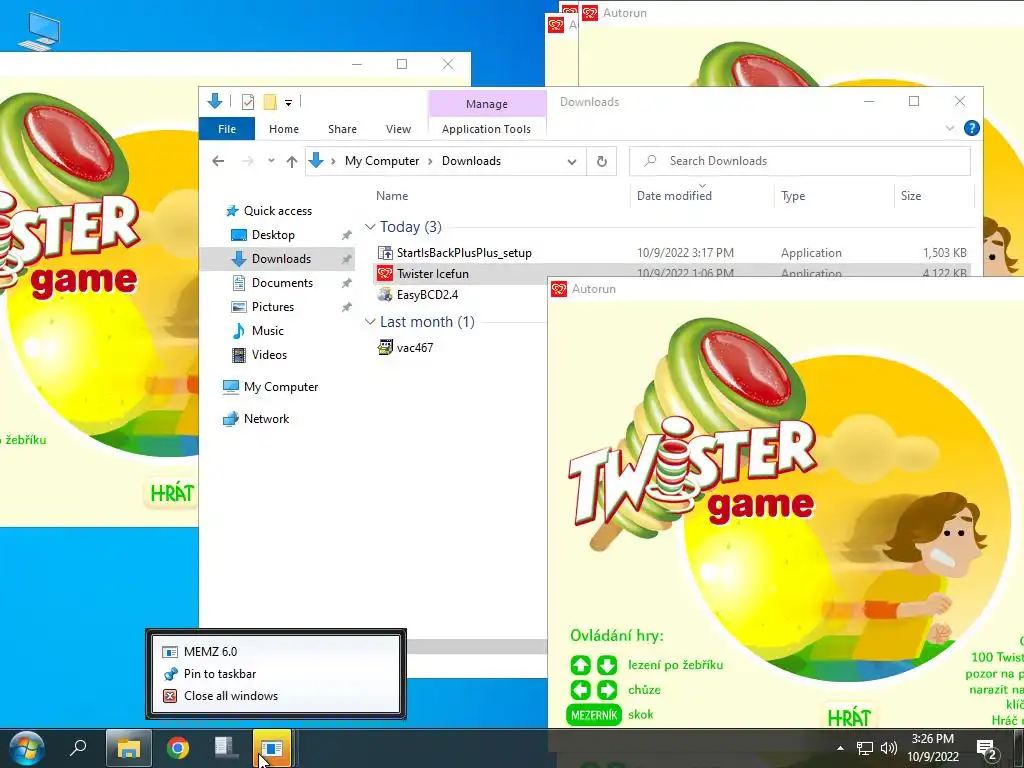Show hidden system tray icons

point(840,748)
